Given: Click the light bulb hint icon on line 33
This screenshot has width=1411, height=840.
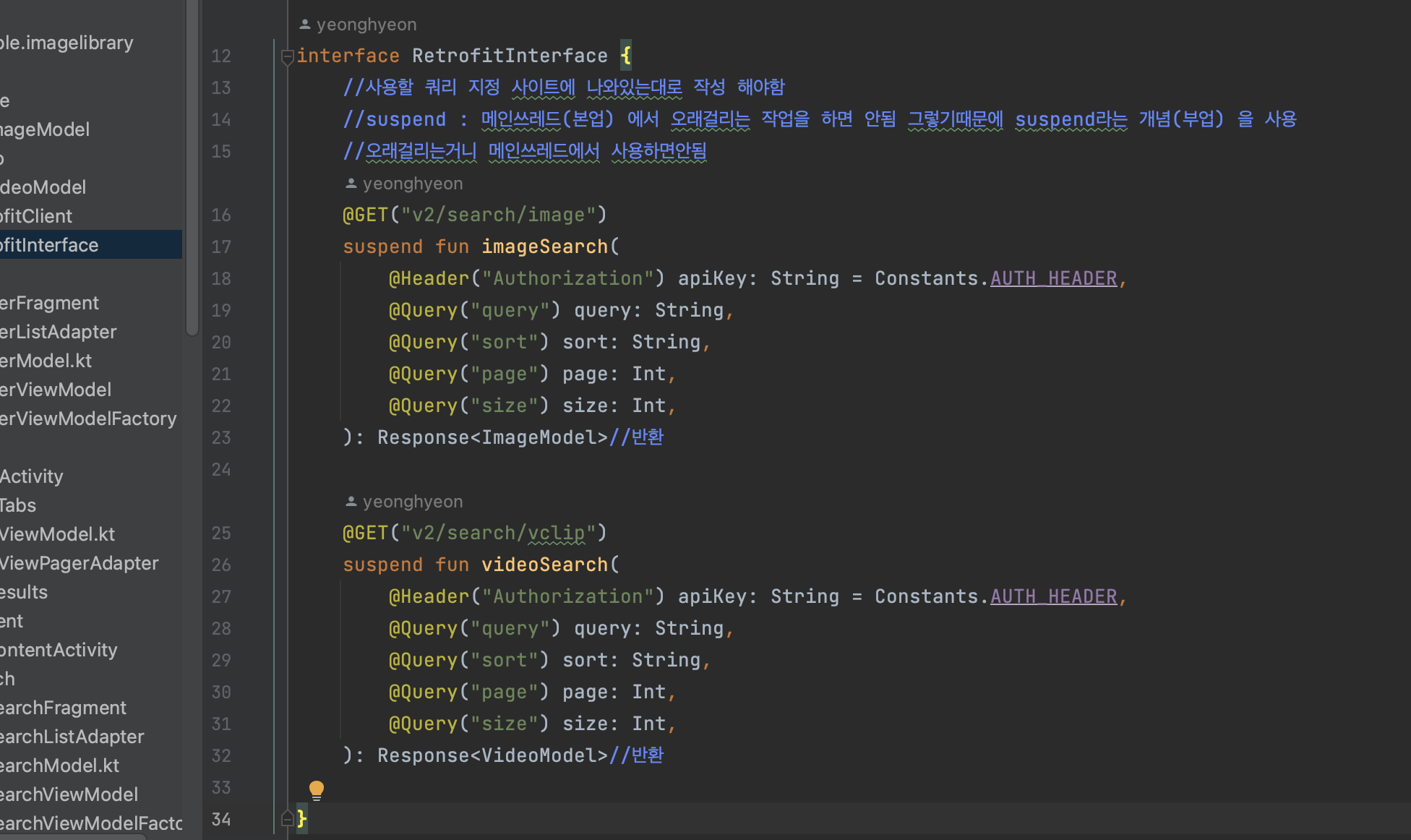Looking at the screenshot, I should point(316,789).
